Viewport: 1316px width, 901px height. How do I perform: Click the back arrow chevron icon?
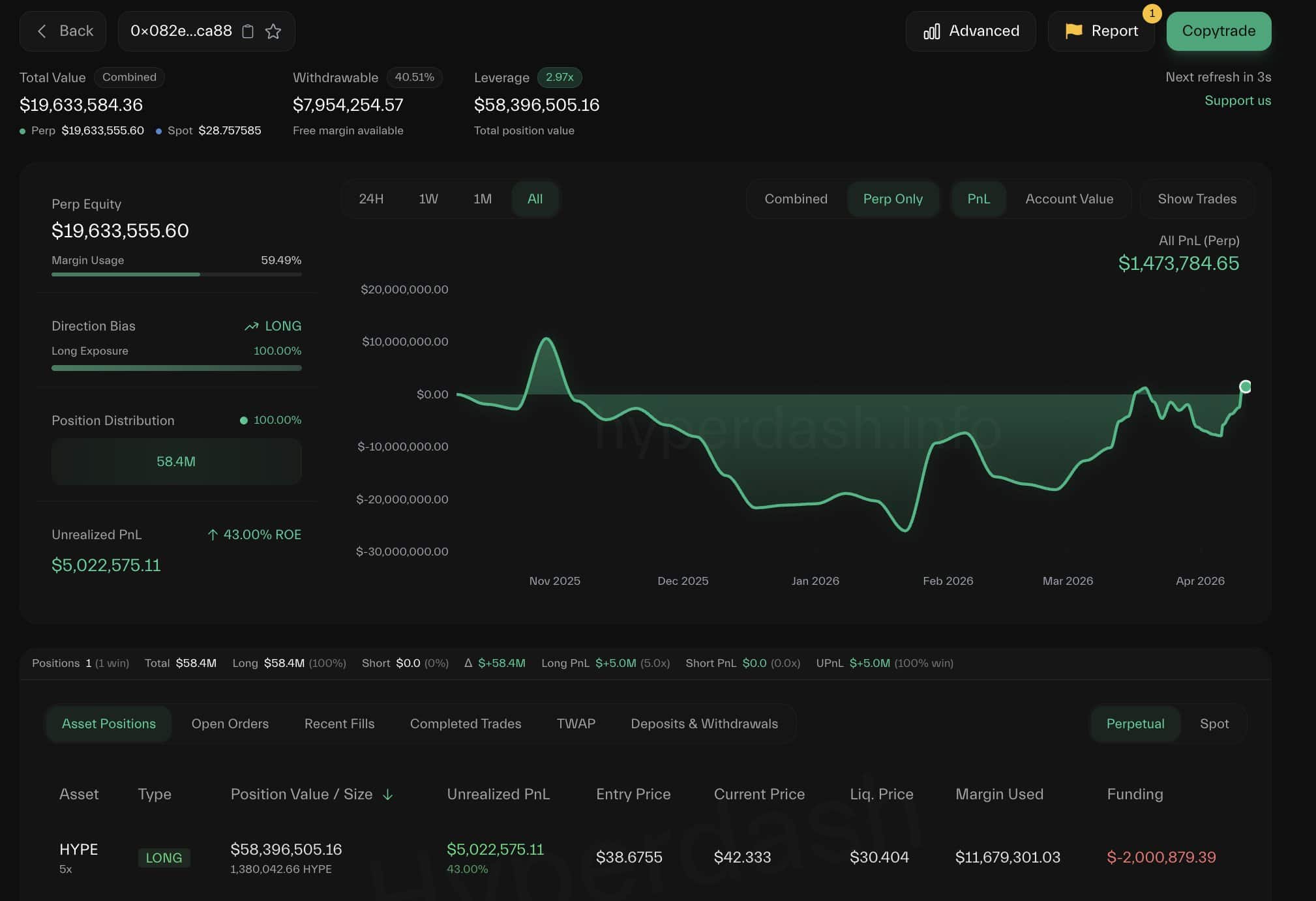[x=42, y=31]
